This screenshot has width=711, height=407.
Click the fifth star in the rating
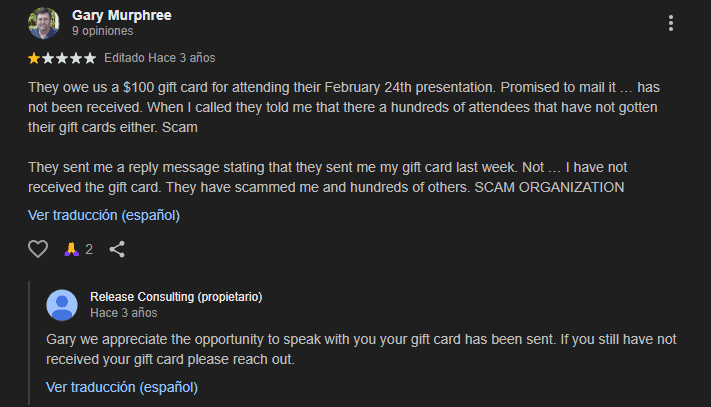click(x=90, y=58)
